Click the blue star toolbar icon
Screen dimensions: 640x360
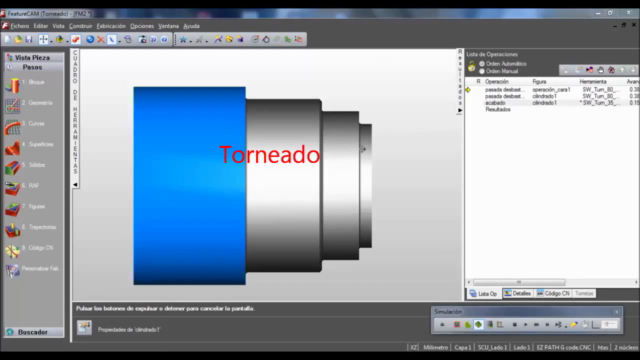pyautogui.click(x=183, y=40)
